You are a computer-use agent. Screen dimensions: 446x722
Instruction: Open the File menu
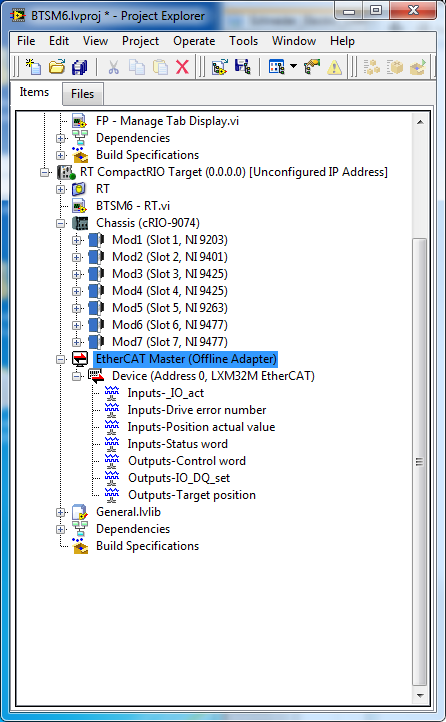[x=26, y=41]
